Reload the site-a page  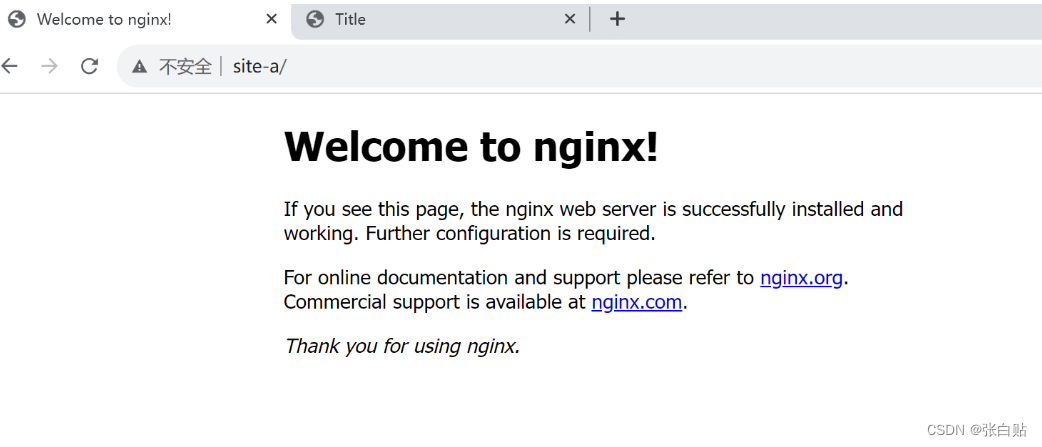[x=90, y=66]
